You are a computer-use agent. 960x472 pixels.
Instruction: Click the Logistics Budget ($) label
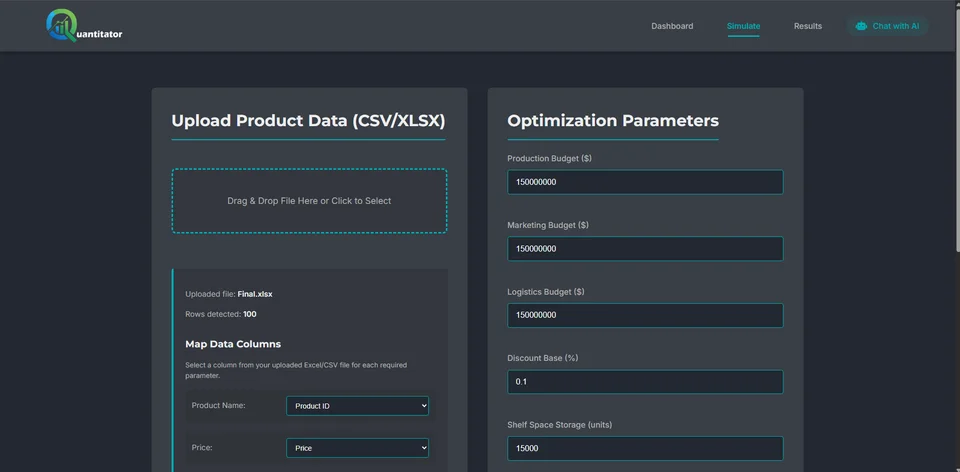(x=546, y=292)
